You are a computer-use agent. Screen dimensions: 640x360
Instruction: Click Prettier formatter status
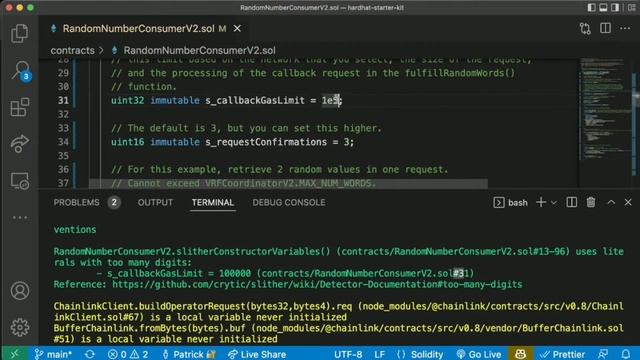pos(562,354)
